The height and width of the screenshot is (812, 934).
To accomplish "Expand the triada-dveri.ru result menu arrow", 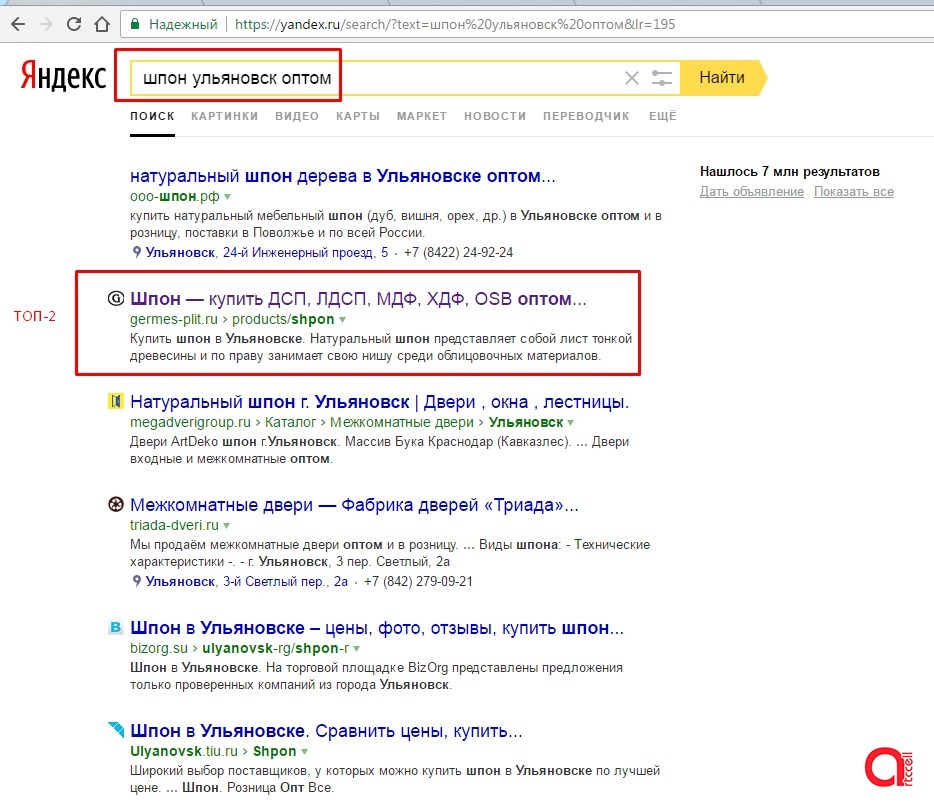I will 226,525.
